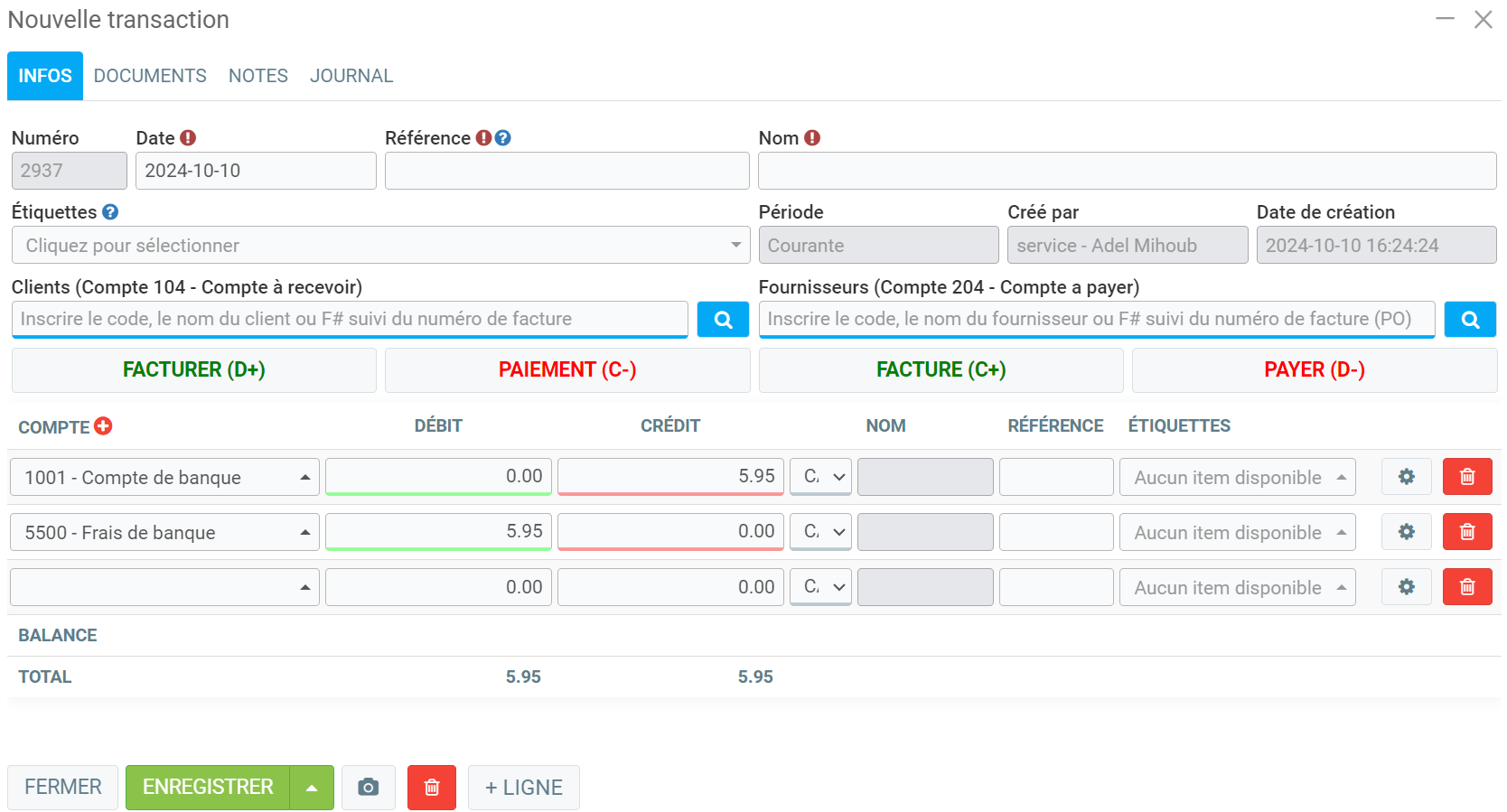Open the JOURNAL tab
This screenshot has width=1507, height=812.
click(351, 76)
